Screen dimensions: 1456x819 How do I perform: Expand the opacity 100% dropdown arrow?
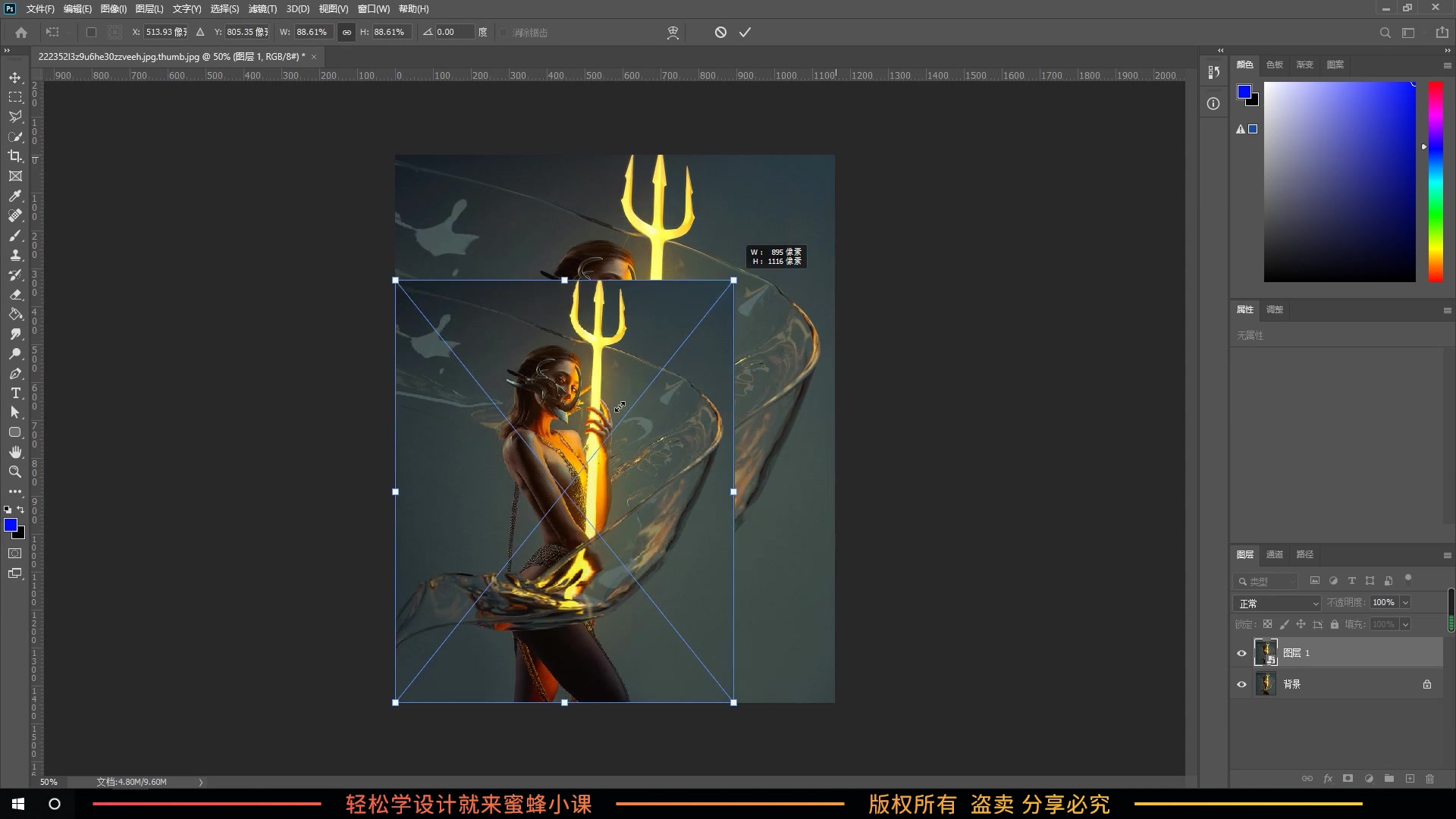tap(1405, 603)
